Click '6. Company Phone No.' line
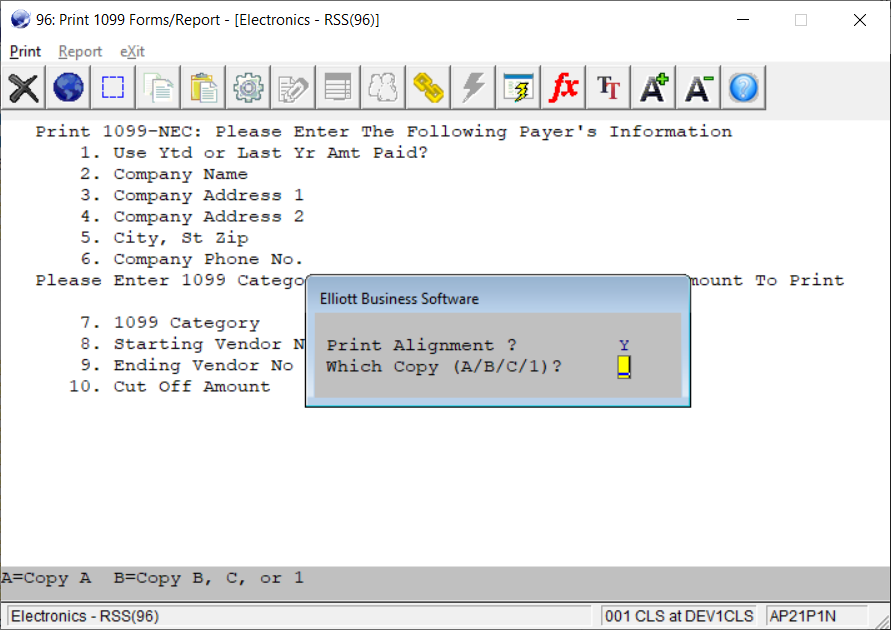The image size is (891, 630). click(x=191, y=259)
